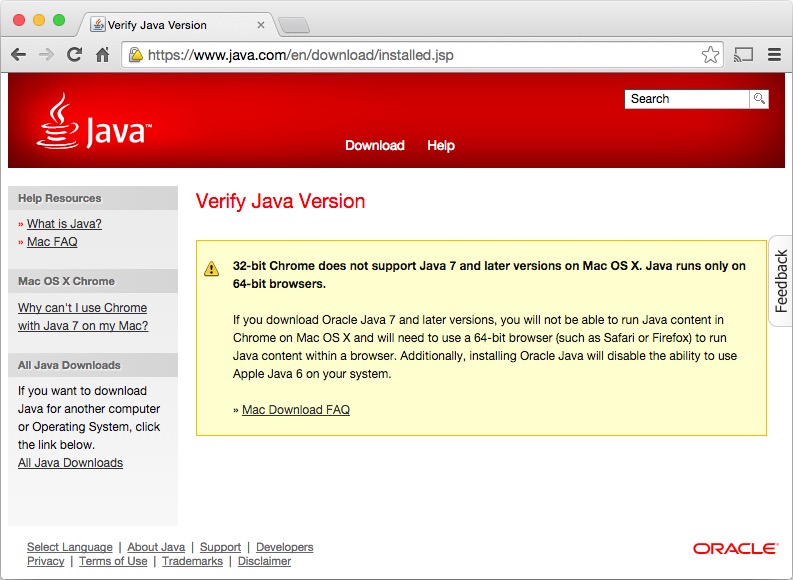The width and height of the screenshot is (793, 580).
Task: Click the Java favicon on the tab
Action: click(98, 24)
